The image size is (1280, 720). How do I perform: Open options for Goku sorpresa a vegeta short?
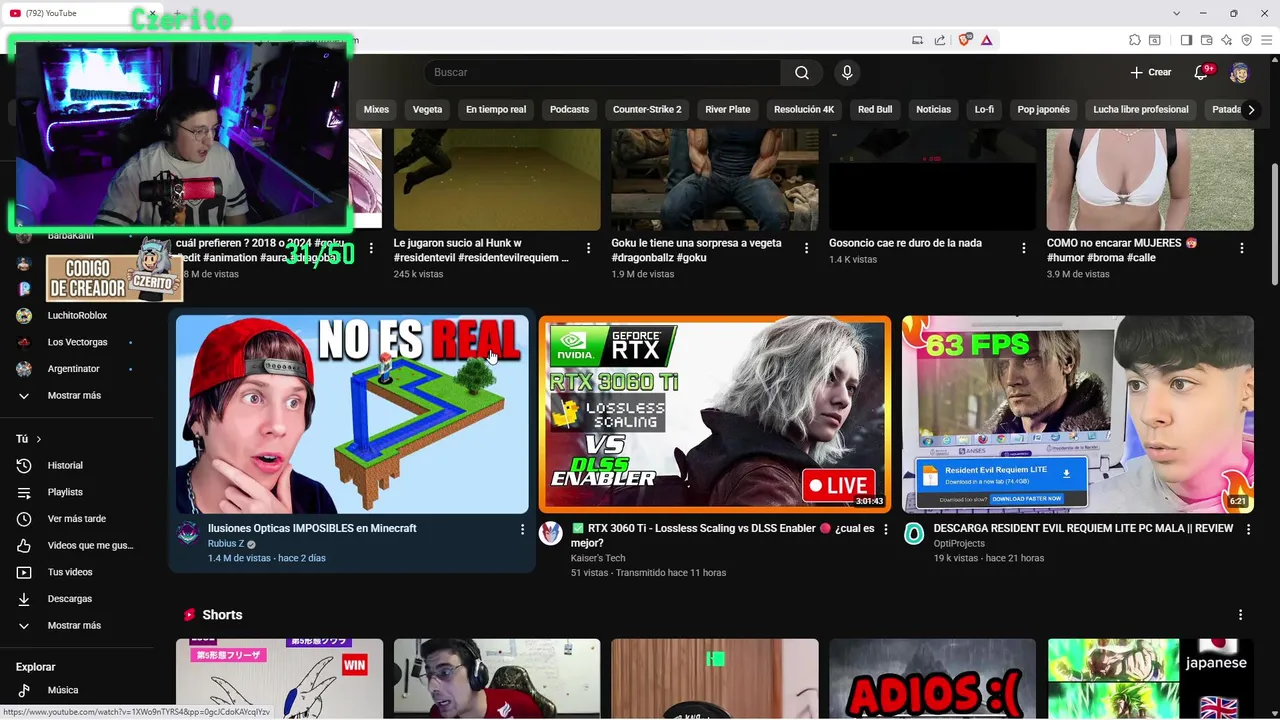806,248
